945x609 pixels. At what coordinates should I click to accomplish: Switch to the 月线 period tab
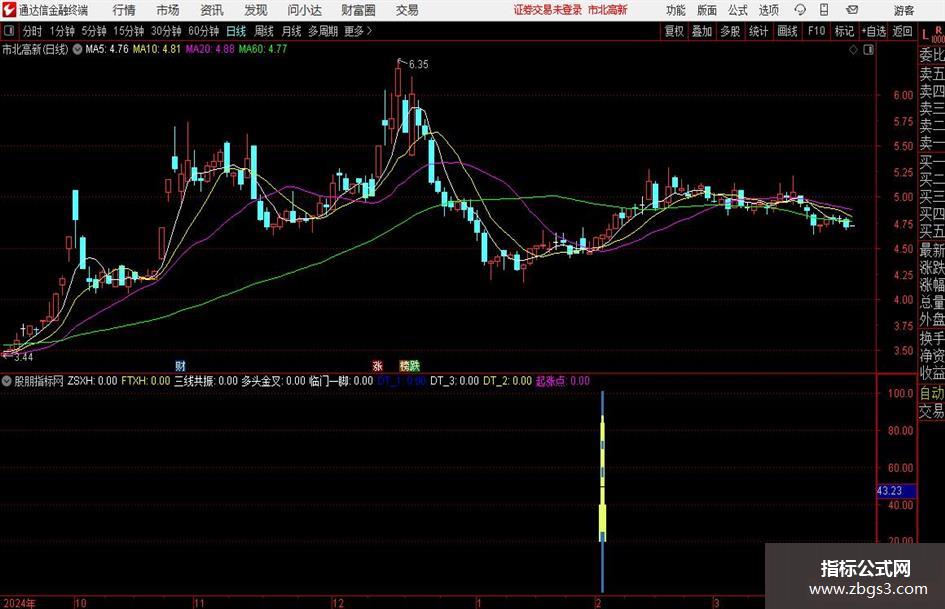(291, 31)
